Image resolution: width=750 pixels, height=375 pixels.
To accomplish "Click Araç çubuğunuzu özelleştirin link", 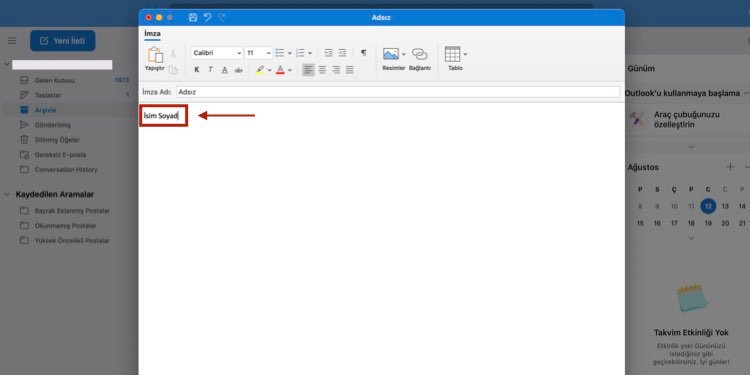I will [x=687, y=120].
